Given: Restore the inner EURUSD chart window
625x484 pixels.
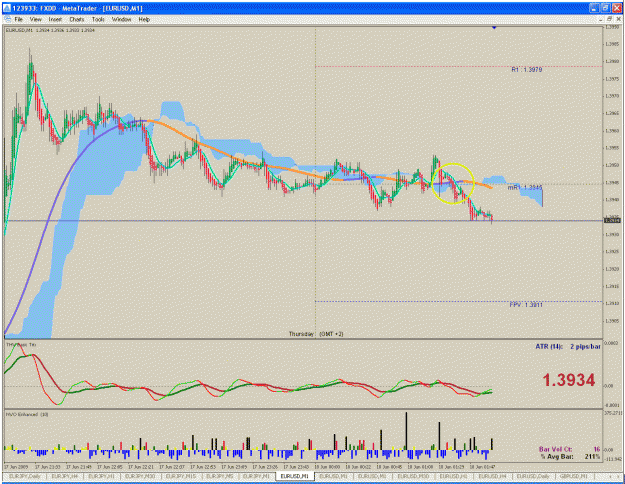Looking at the screenshot, I should (x=609, y=19).
